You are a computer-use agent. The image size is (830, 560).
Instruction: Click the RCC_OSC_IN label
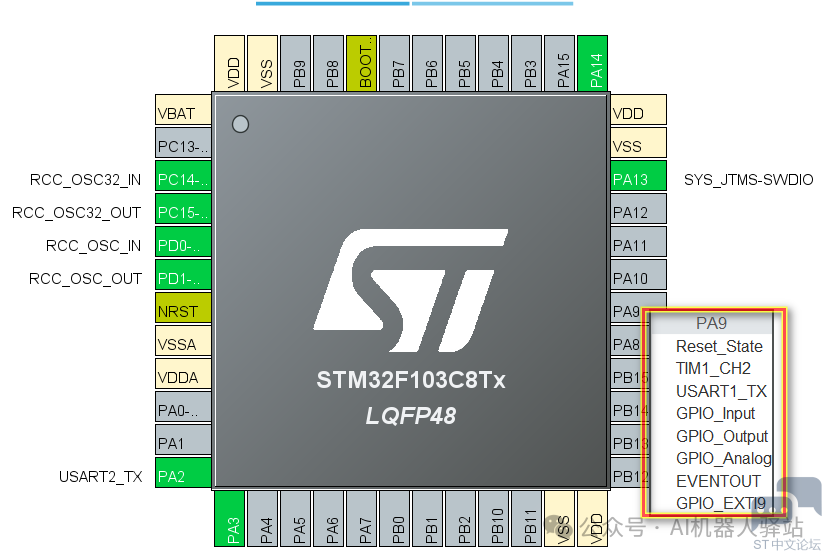click(x=94, y=246)
